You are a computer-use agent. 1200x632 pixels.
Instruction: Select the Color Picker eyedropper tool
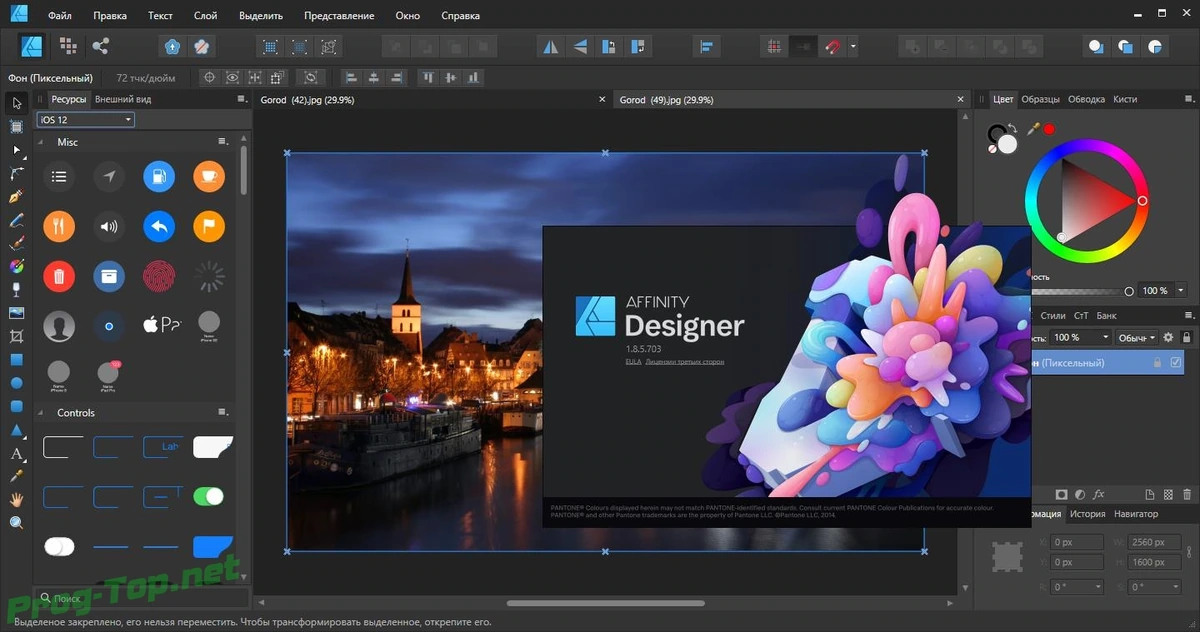tap(17, 476)
